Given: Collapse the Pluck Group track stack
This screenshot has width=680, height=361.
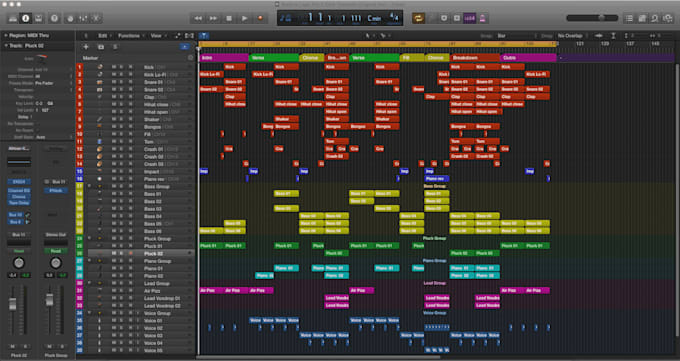Looking at the screenshot, I should coord(90,239).
